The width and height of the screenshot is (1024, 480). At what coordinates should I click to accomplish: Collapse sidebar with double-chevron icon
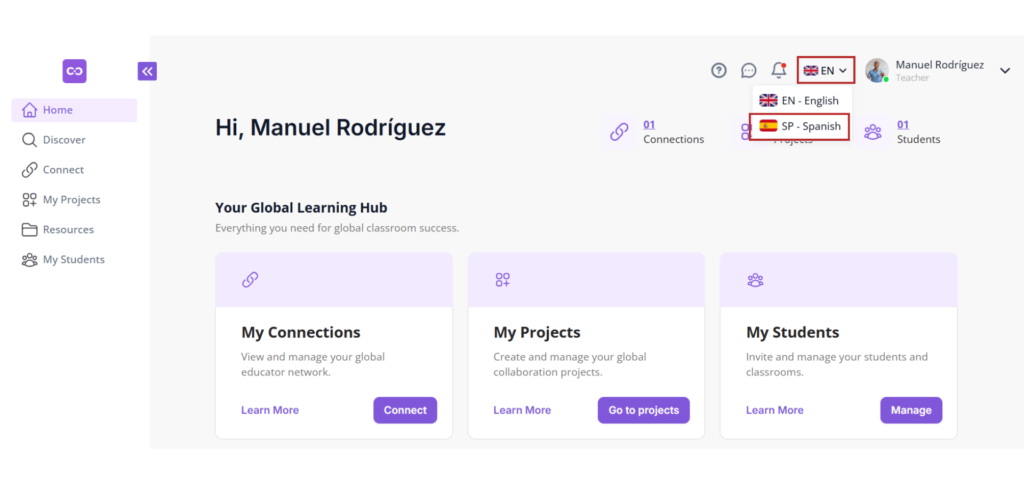(147, 71)
